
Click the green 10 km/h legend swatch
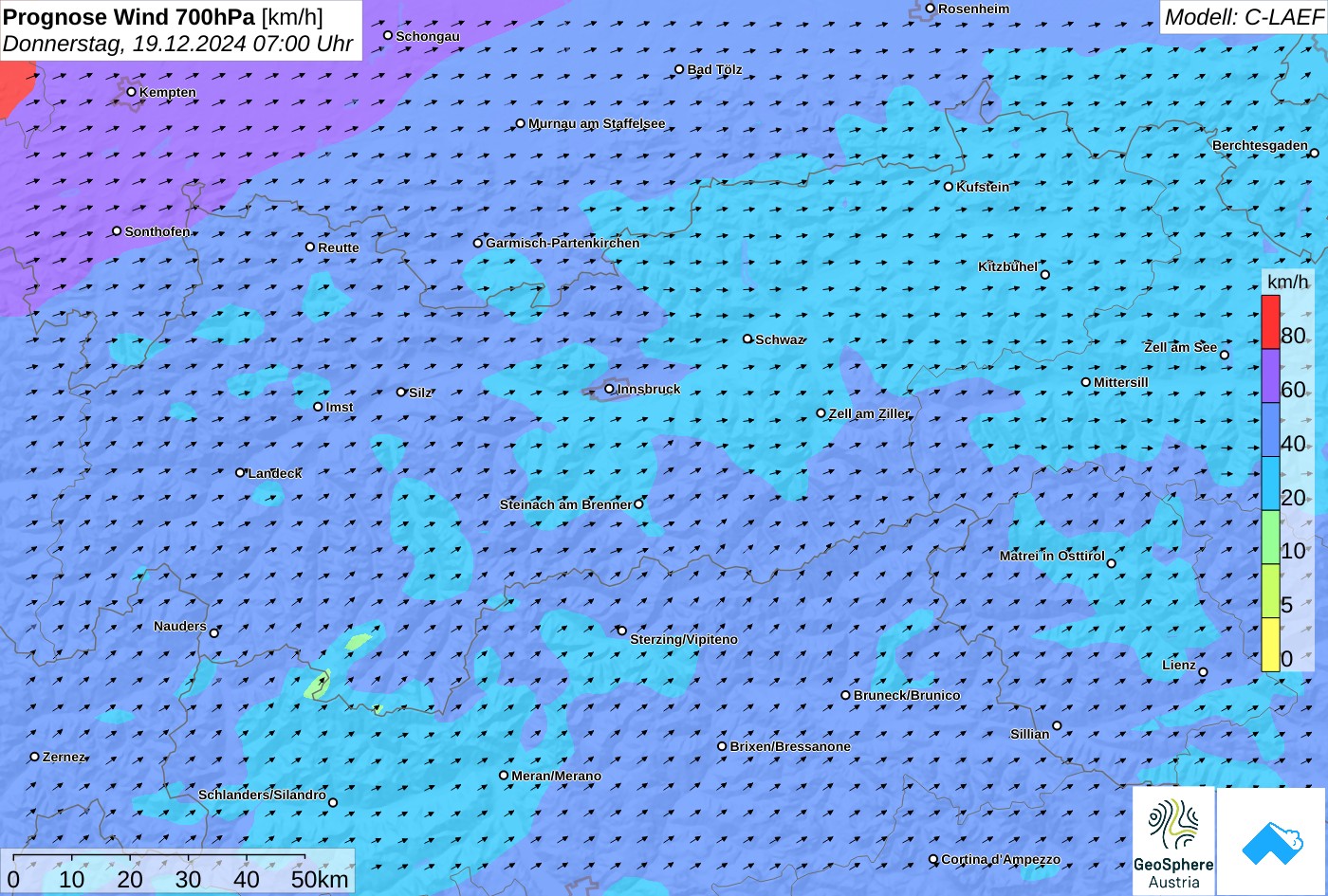1270,538
